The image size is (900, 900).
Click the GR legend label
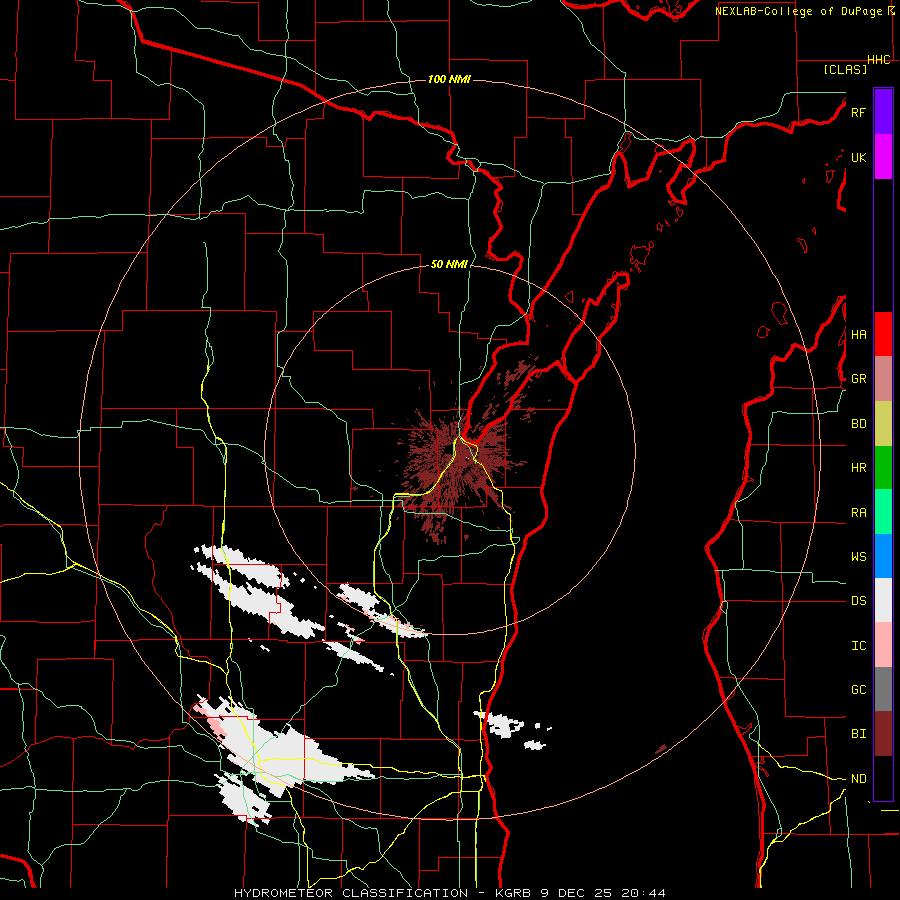(x=858, y=379)
